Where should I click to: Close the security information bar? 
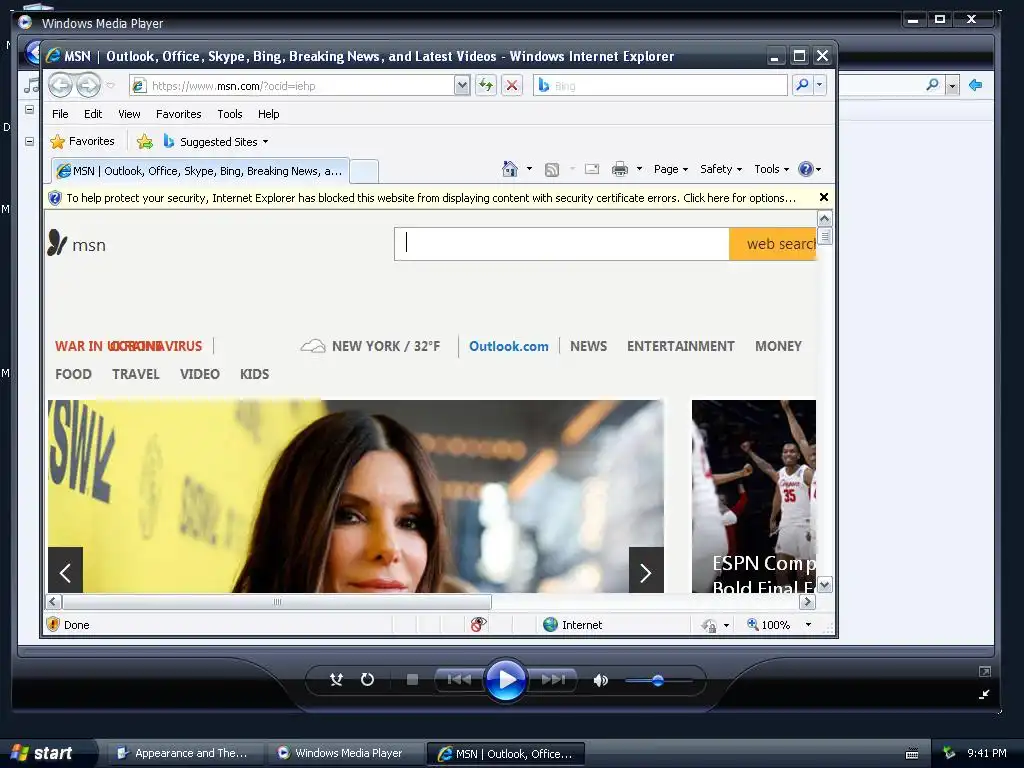click(824, 197)
